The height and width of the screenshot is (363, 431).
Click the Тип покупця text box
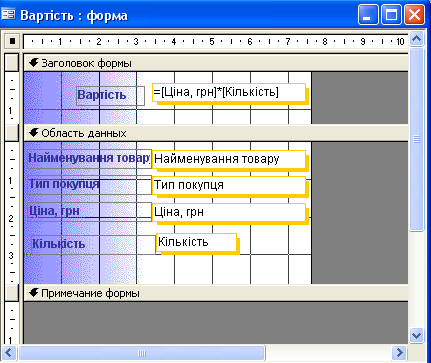click(229, 185)
